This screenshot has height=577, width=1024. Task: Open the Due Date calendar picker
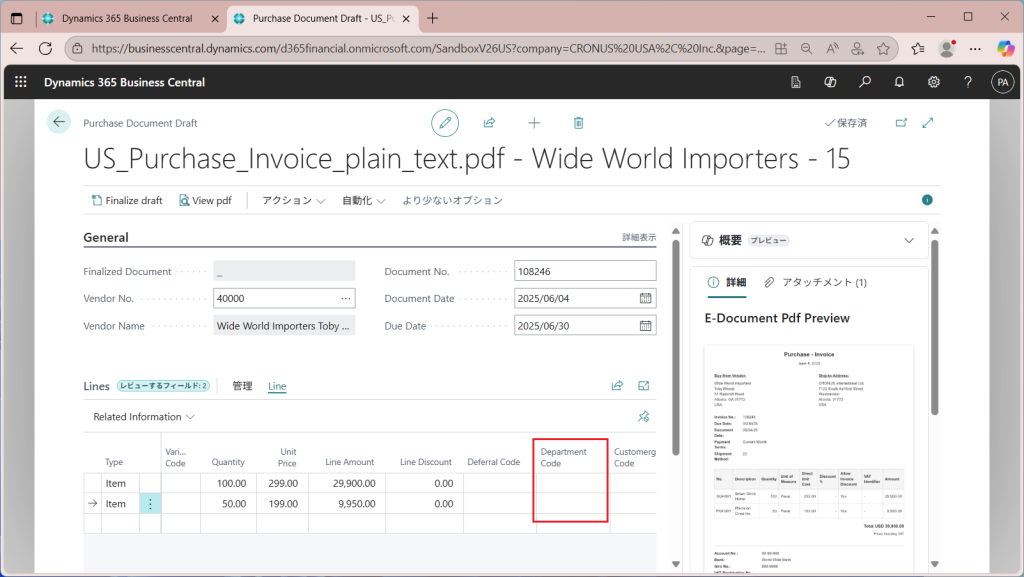pos(645,326)
